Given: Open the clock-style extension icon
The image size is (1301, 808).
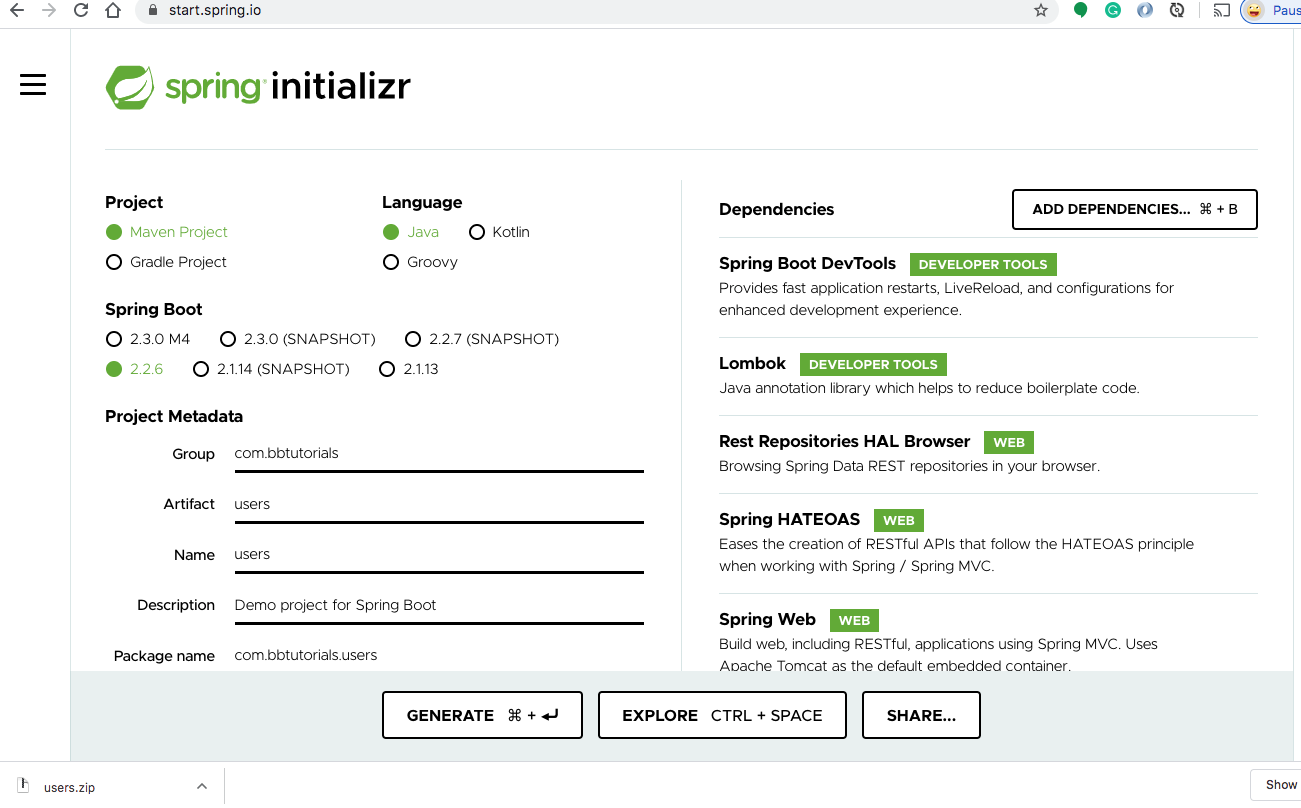Looking at the screenshot, I should click(1177, 11).
